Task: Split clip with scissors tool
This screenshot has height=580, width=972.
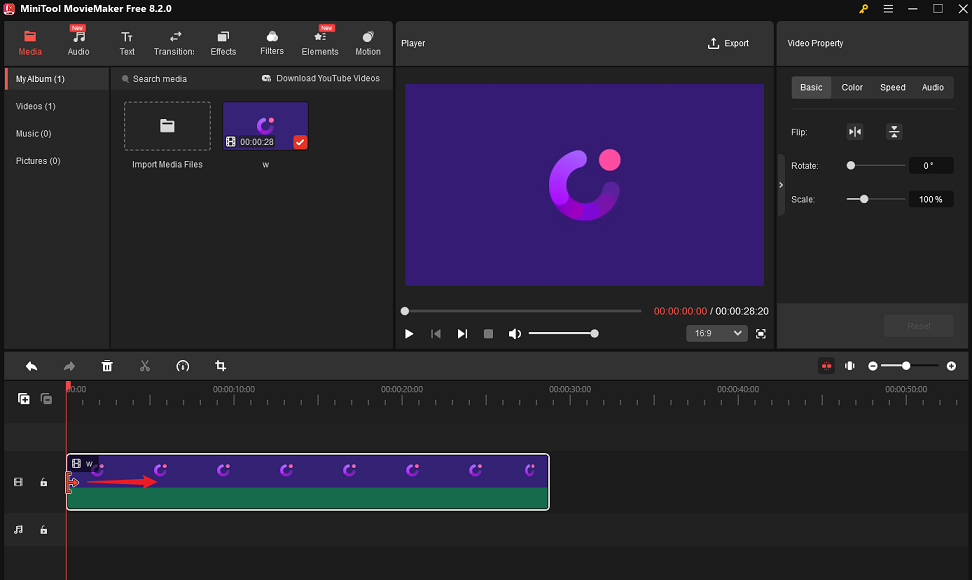Action: (x=144, y=366)
